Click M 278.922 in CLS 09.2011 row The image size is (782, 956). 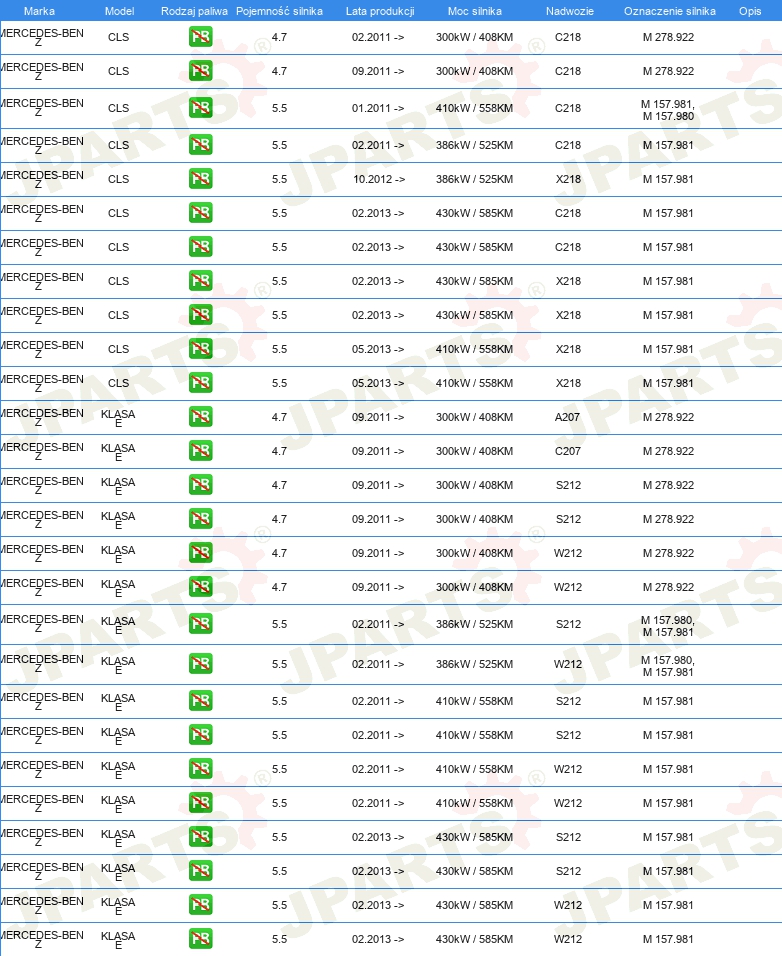(x=668, y=71)
